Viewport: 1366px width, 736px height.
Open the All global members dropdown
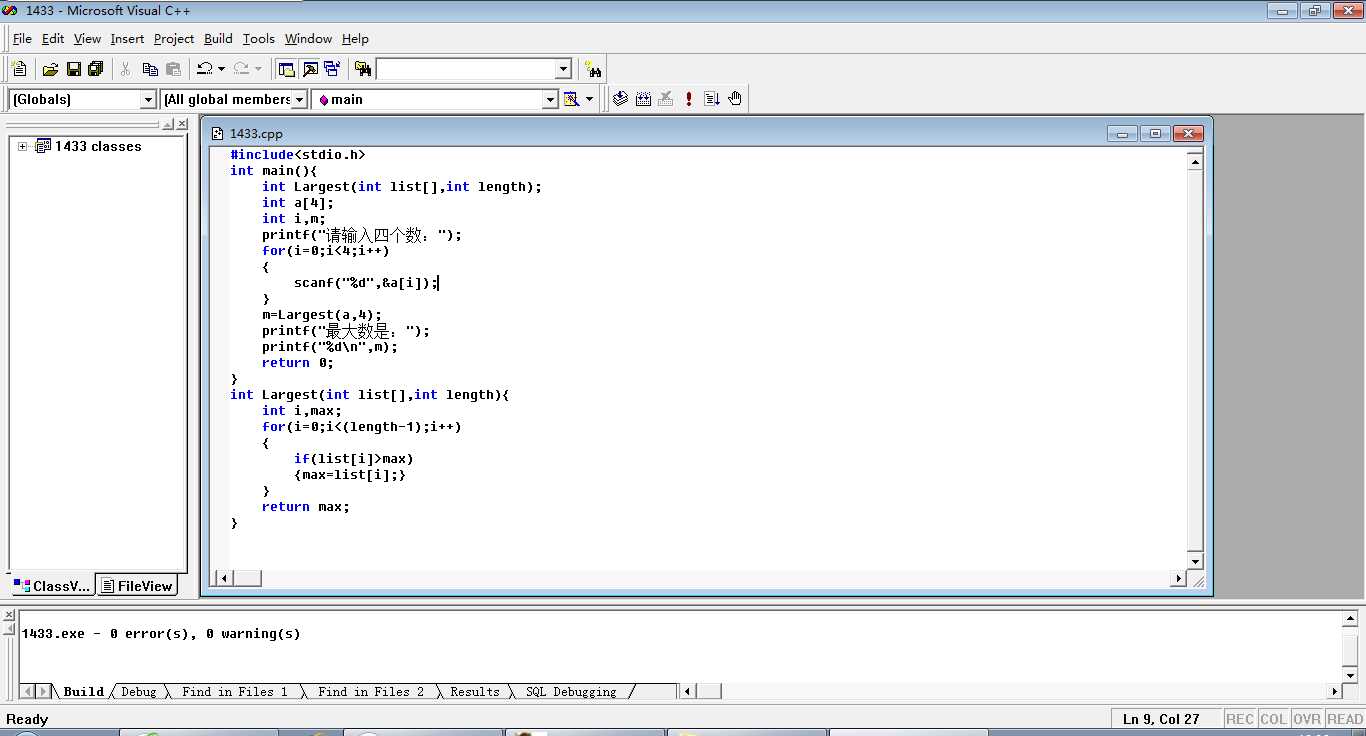pyautogui.click(x=299, y=99)
